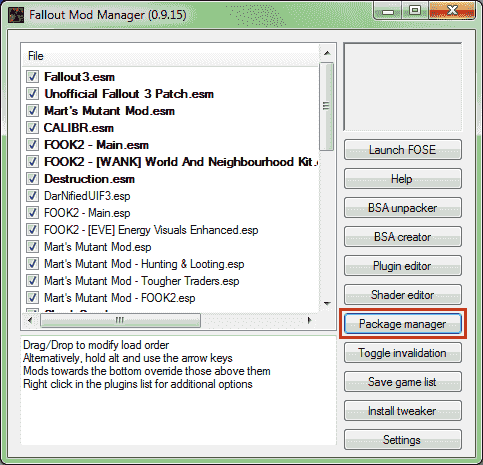Open the BSA unpacker
Screen dimensions: 483x465
click(403, 208)
